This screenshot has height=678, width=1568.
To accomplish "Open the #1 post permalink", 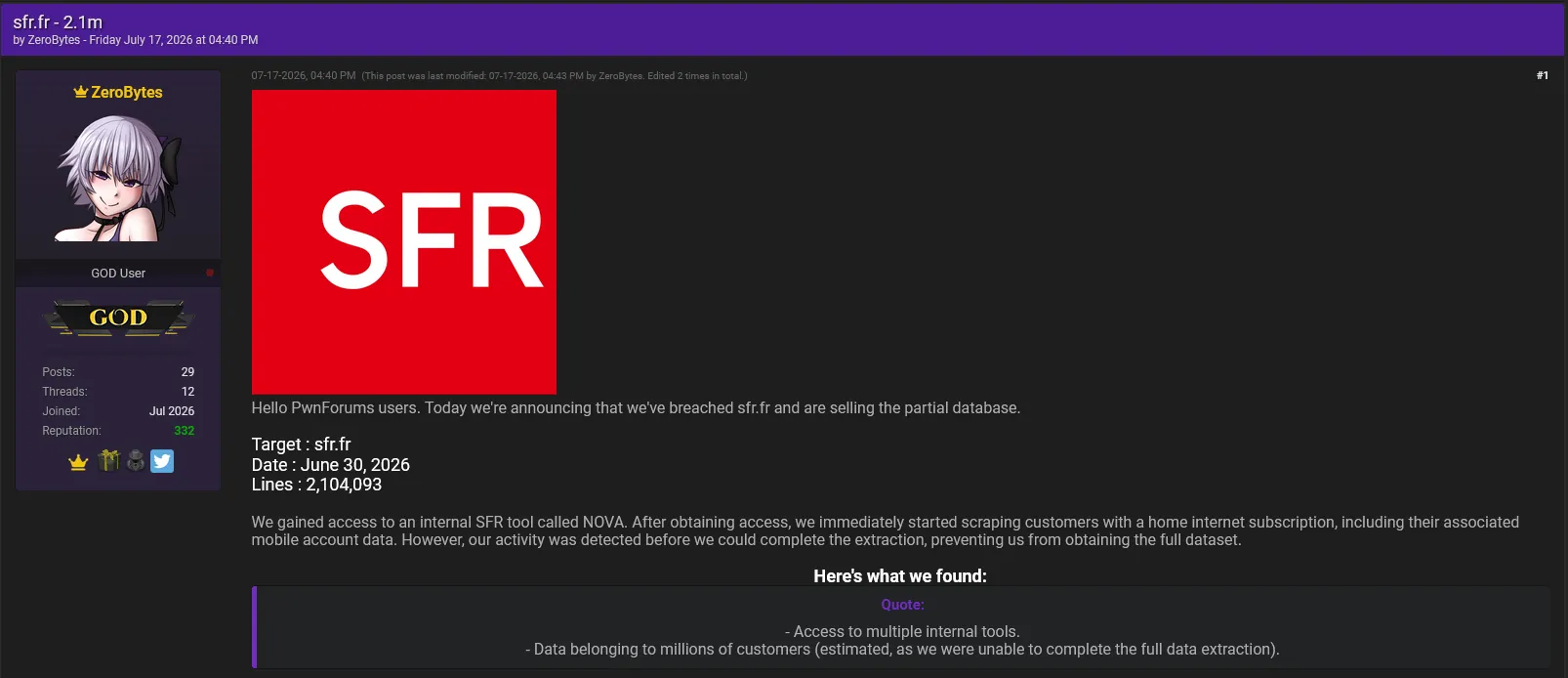I will tap(1543, 75).
